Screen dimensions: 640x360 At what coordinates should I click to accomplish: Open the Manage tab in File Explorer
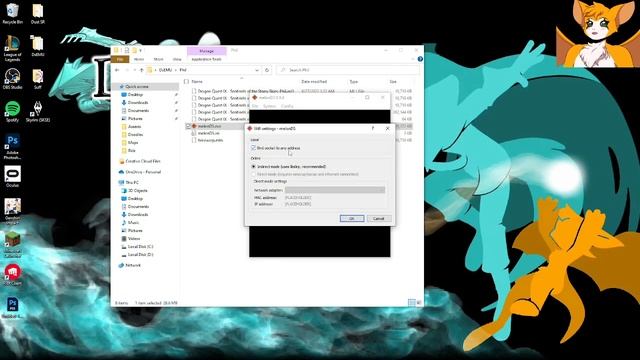[207, 51]
